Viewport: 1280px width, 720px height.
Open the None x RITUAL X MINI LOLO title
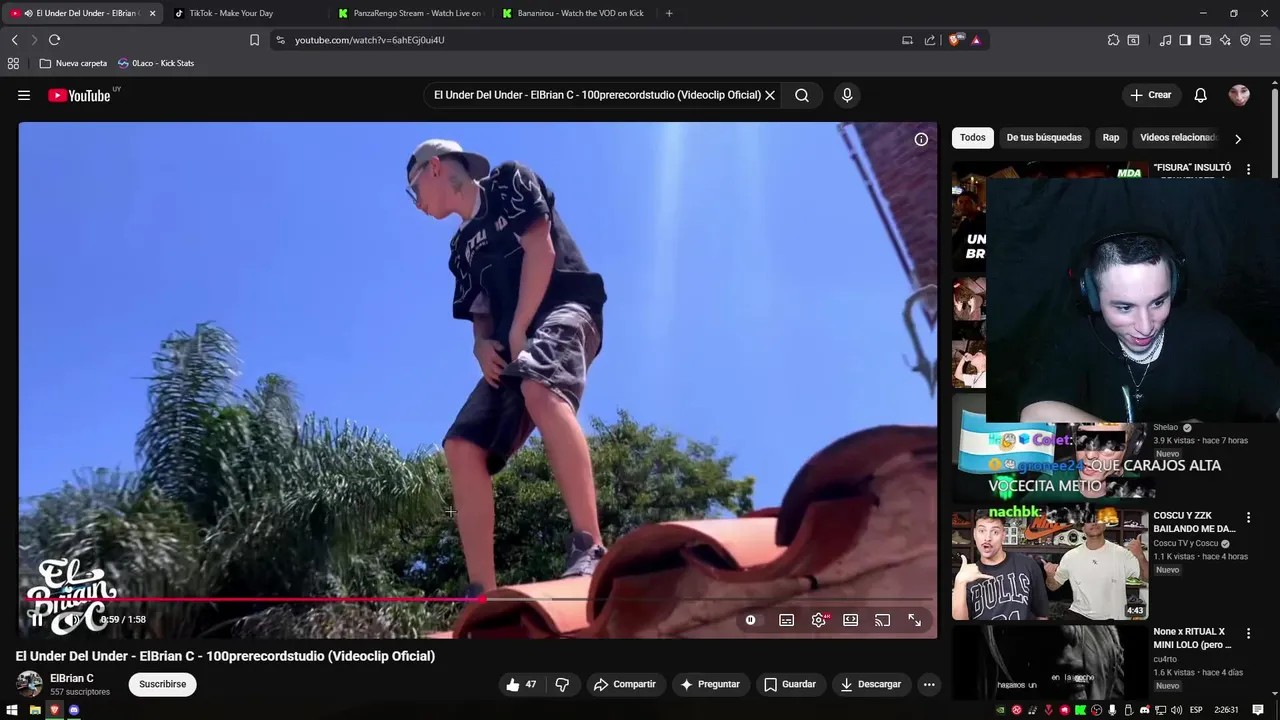(1192, 638)
